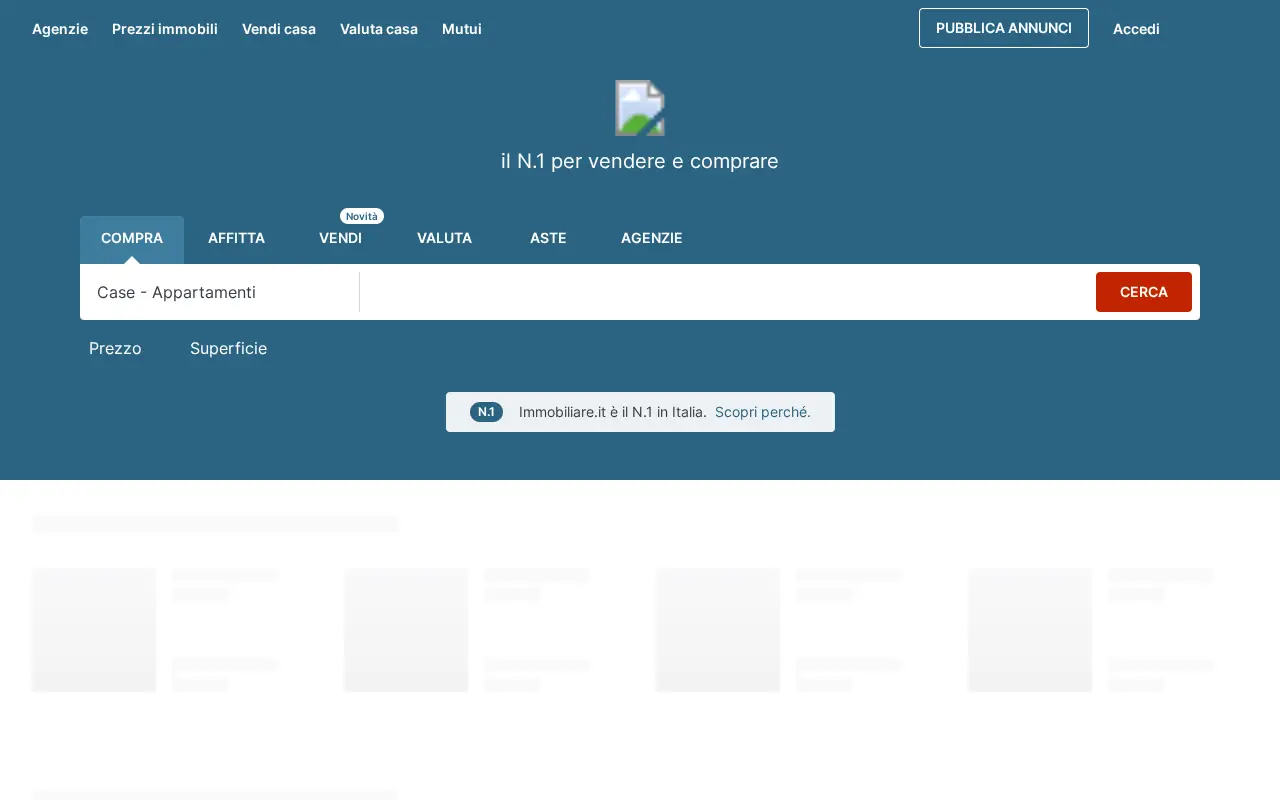
Task: Click the first listing thumbnail placeholder
Action: tap(94, 630)
